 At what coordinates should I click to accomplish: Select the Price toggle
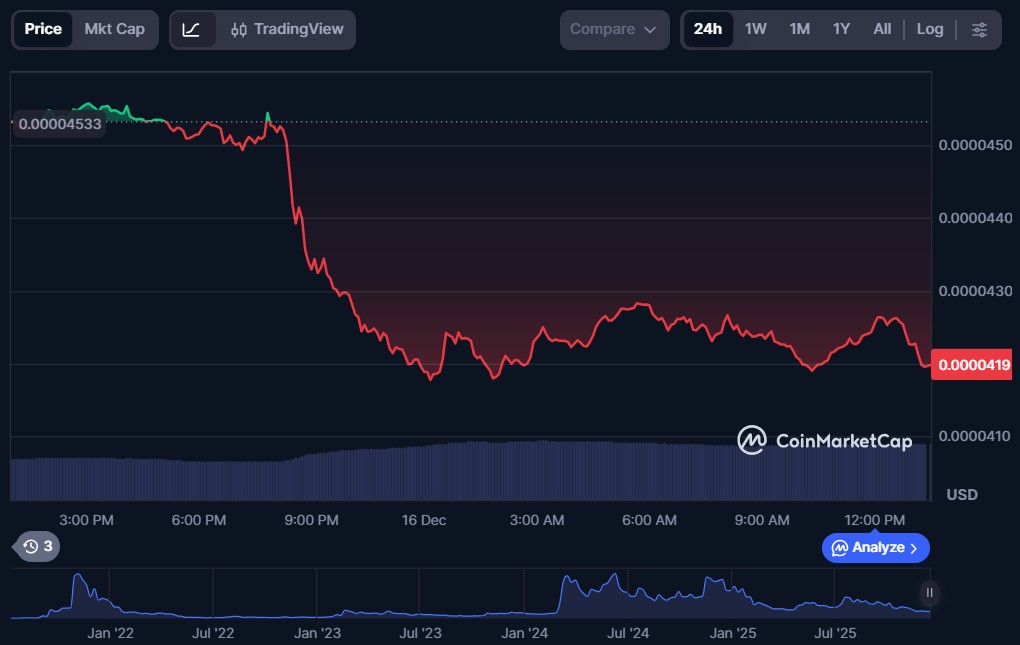click(x=43, y=29)
